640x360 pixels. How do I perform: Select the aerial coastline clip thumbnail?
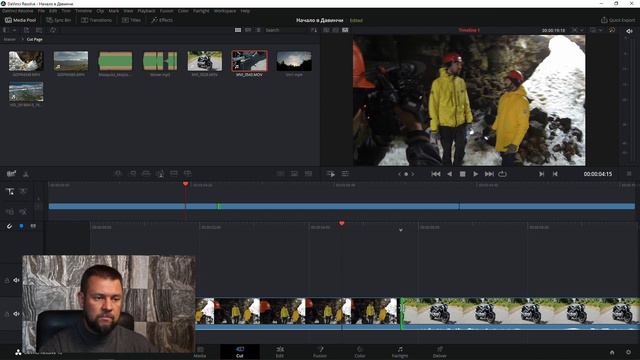click(x=26, y=92)
